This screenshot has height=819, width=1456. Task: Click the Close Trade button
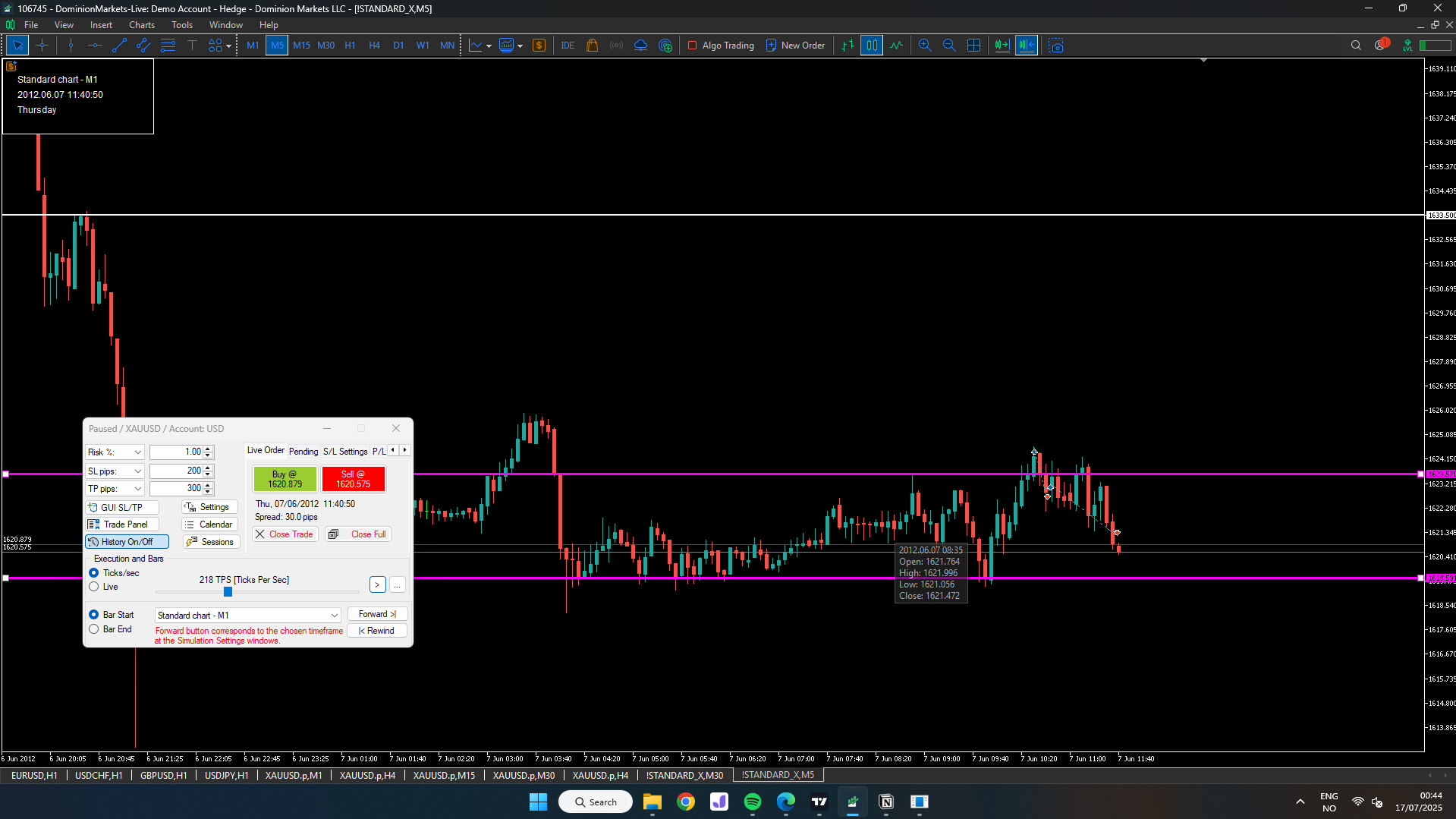coord(285,534)
